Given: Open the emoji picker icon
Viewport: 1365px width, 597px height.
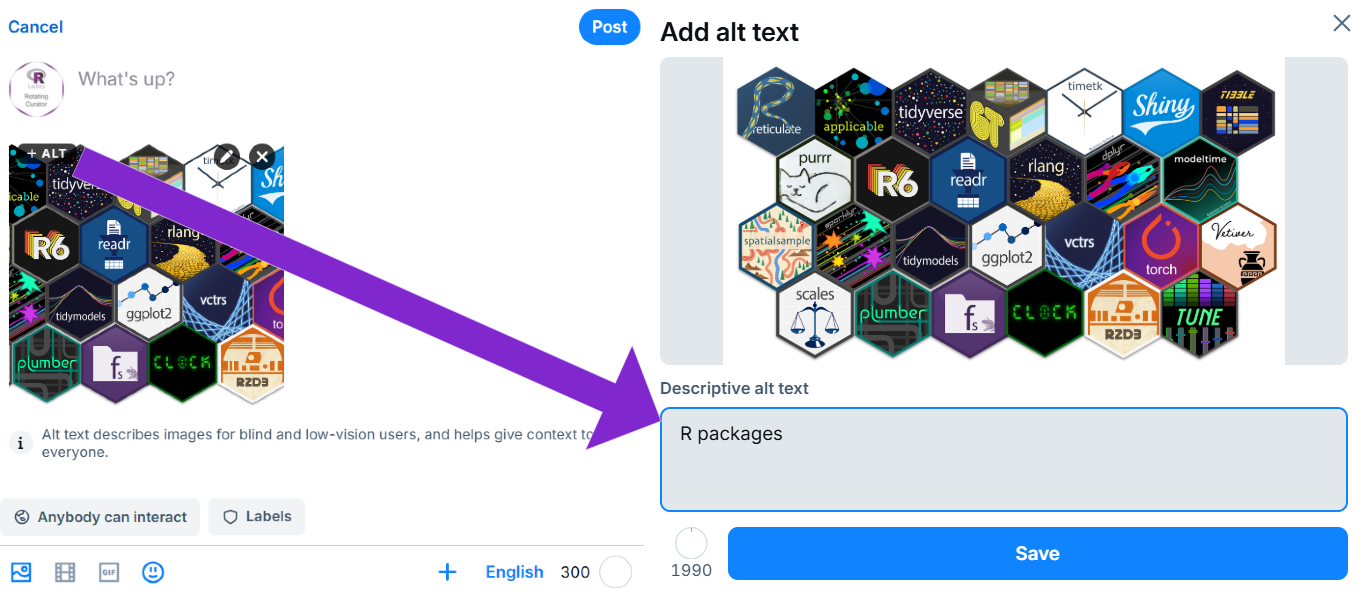Looking at the screenshot, I should coord(153,572).
